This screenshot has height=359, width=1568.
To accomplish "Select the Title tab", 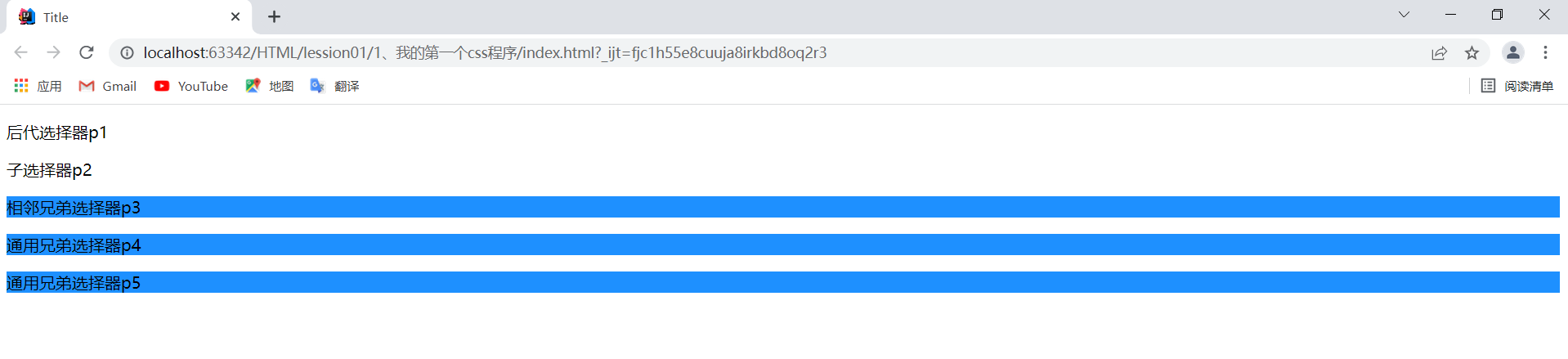I will pos(123,17).
